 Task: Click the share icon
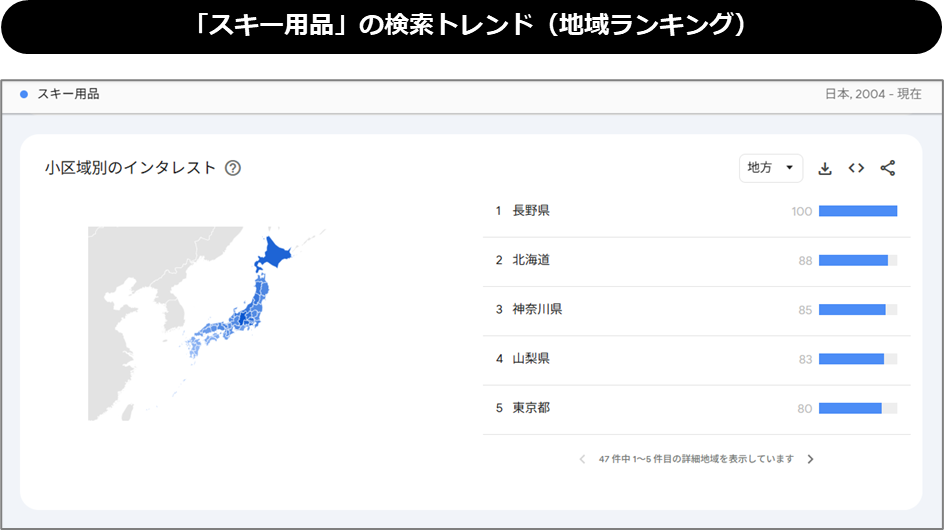[887, 168]
